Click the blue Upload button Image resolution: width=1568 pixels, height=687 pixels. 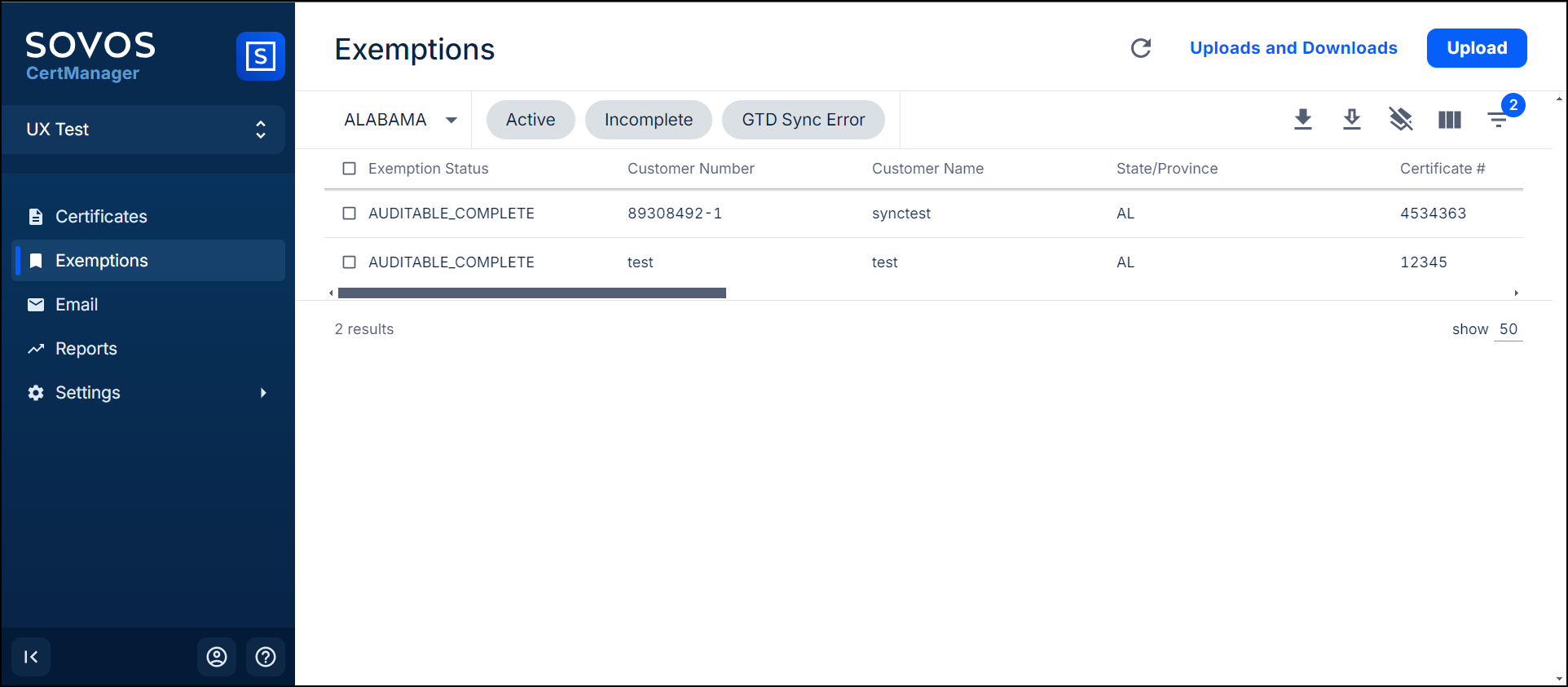1476,48
